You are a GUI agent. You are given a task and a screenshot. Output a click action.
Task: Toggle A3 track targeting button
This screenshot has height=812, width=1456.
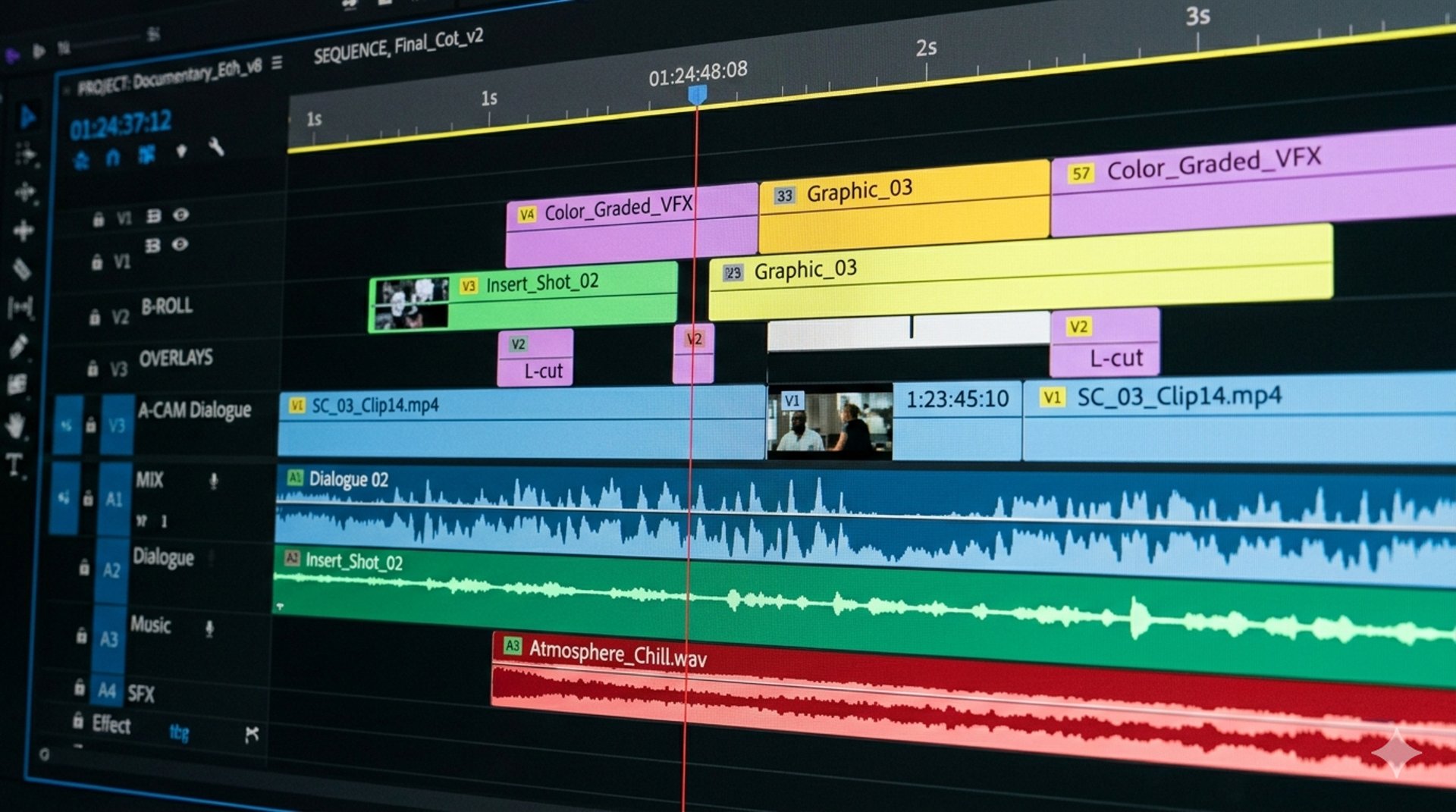(x=109, y=639)
